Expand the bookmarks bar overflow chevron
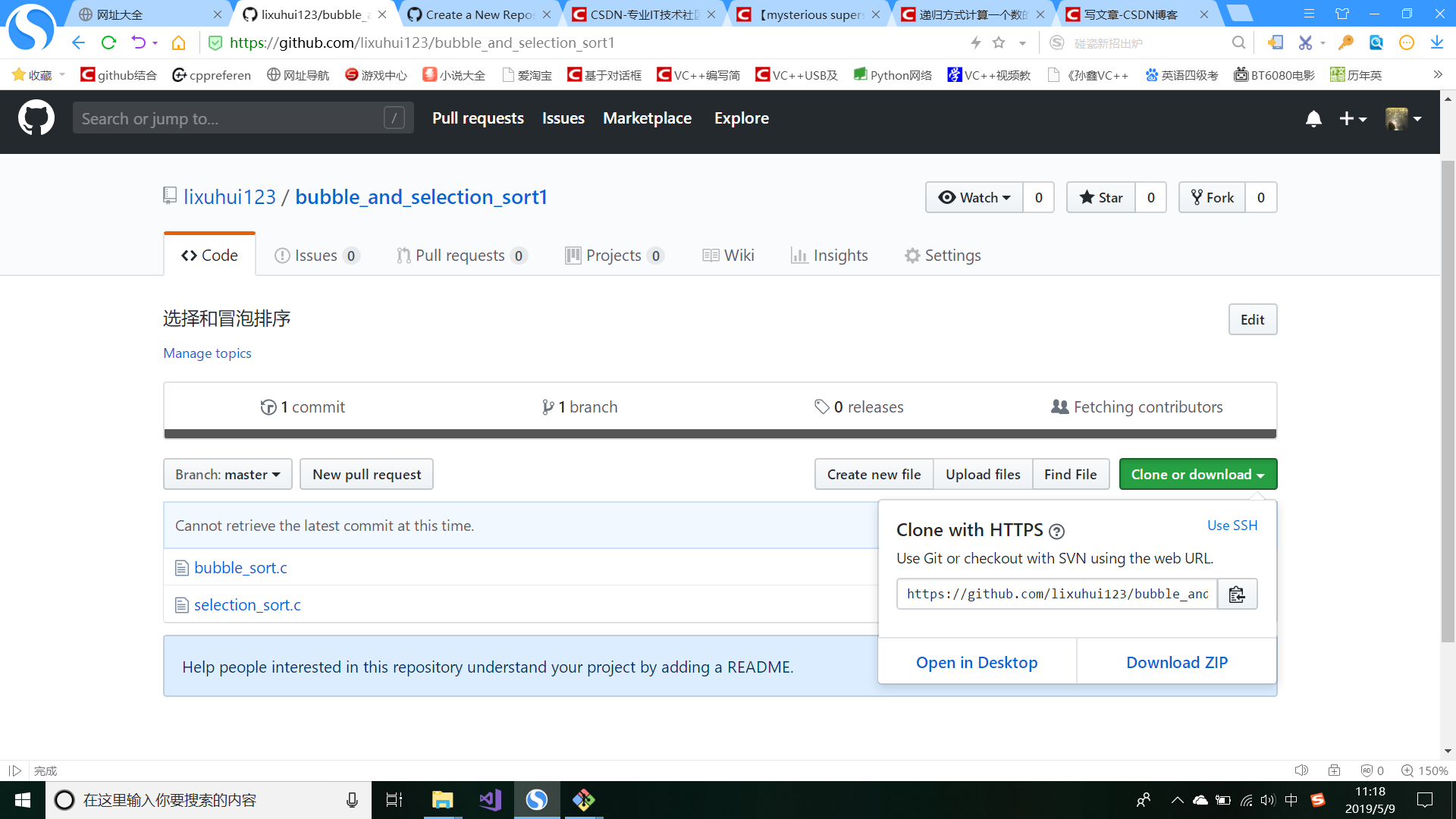Viewport: 1456px width, 819px height. point(1437,74)
